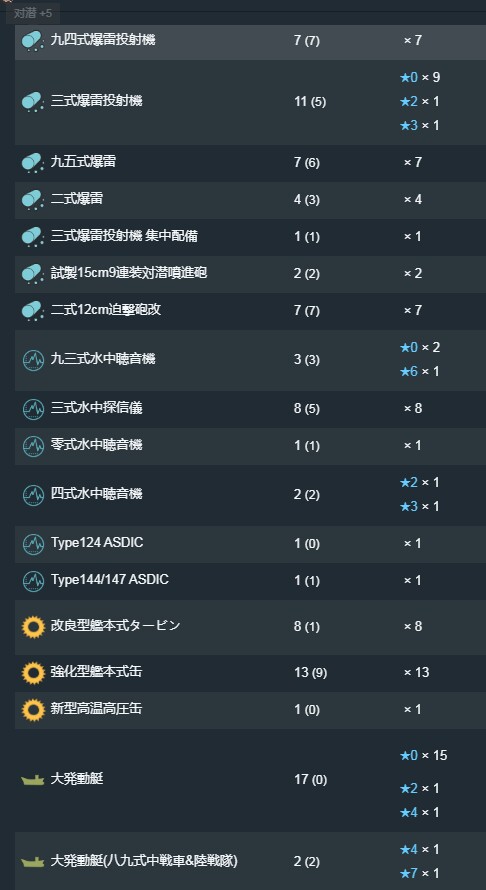This screenshot has height=890, width=486.
Task: Click the 零式水中聴音機 entry
Action: [x=97, y=444]
